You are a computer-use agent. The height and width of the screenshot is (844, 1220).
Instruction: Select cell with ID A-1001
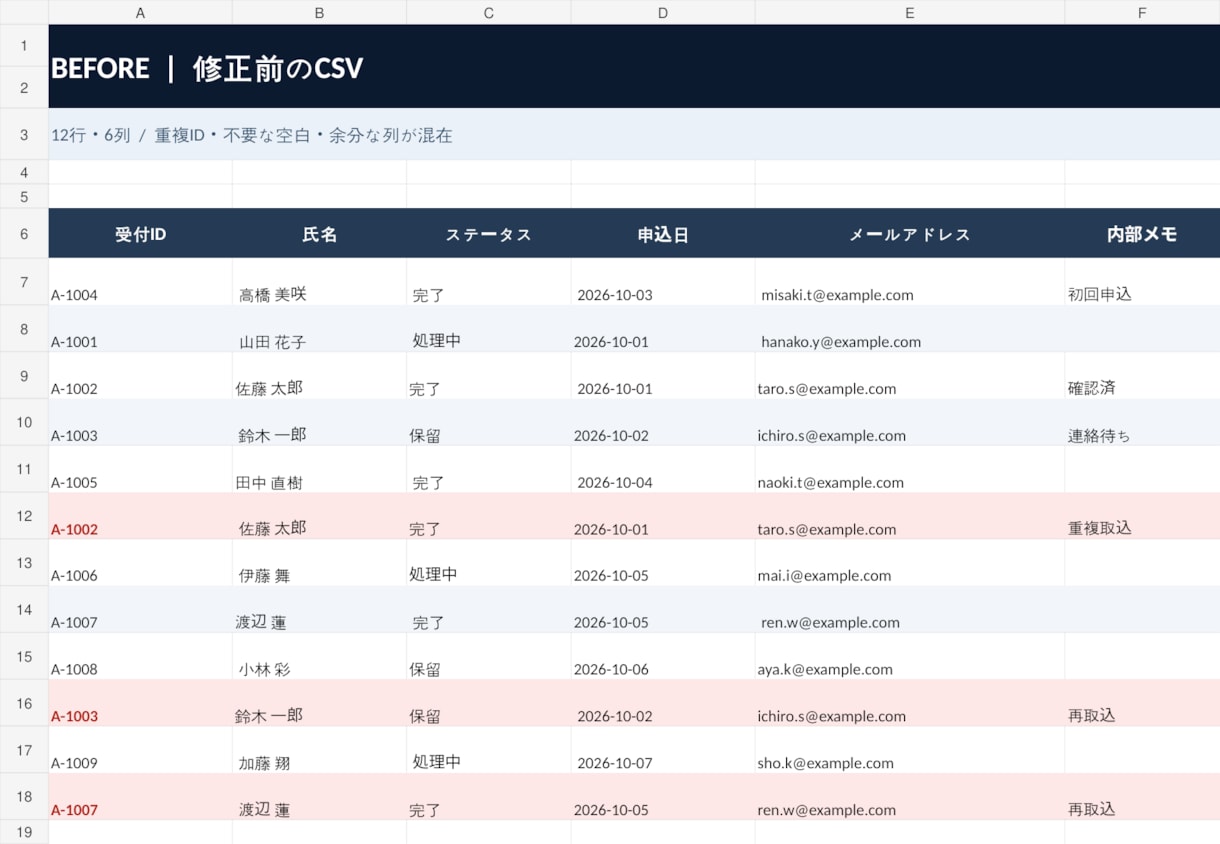click(x=140, y=329)
